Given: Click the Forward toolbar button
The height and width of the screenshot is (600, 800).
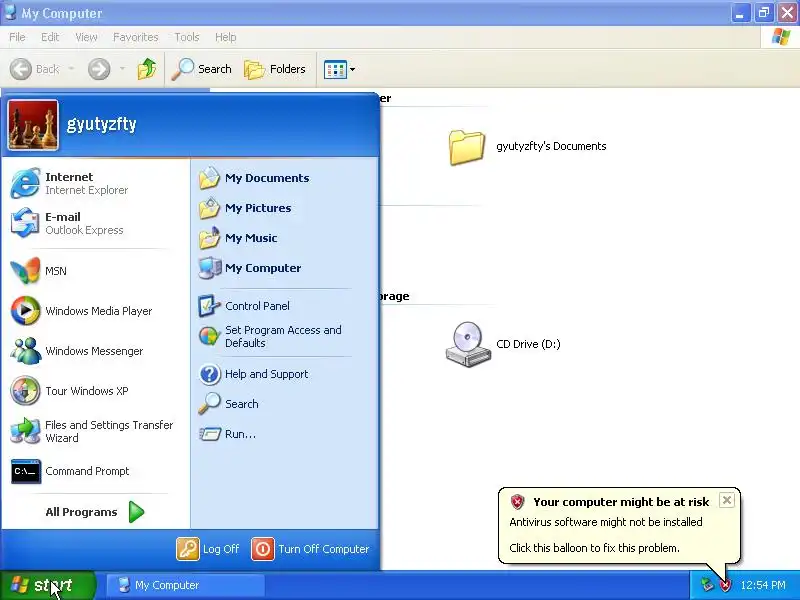Looking at the screenshot, I should [x=99, y=69].
